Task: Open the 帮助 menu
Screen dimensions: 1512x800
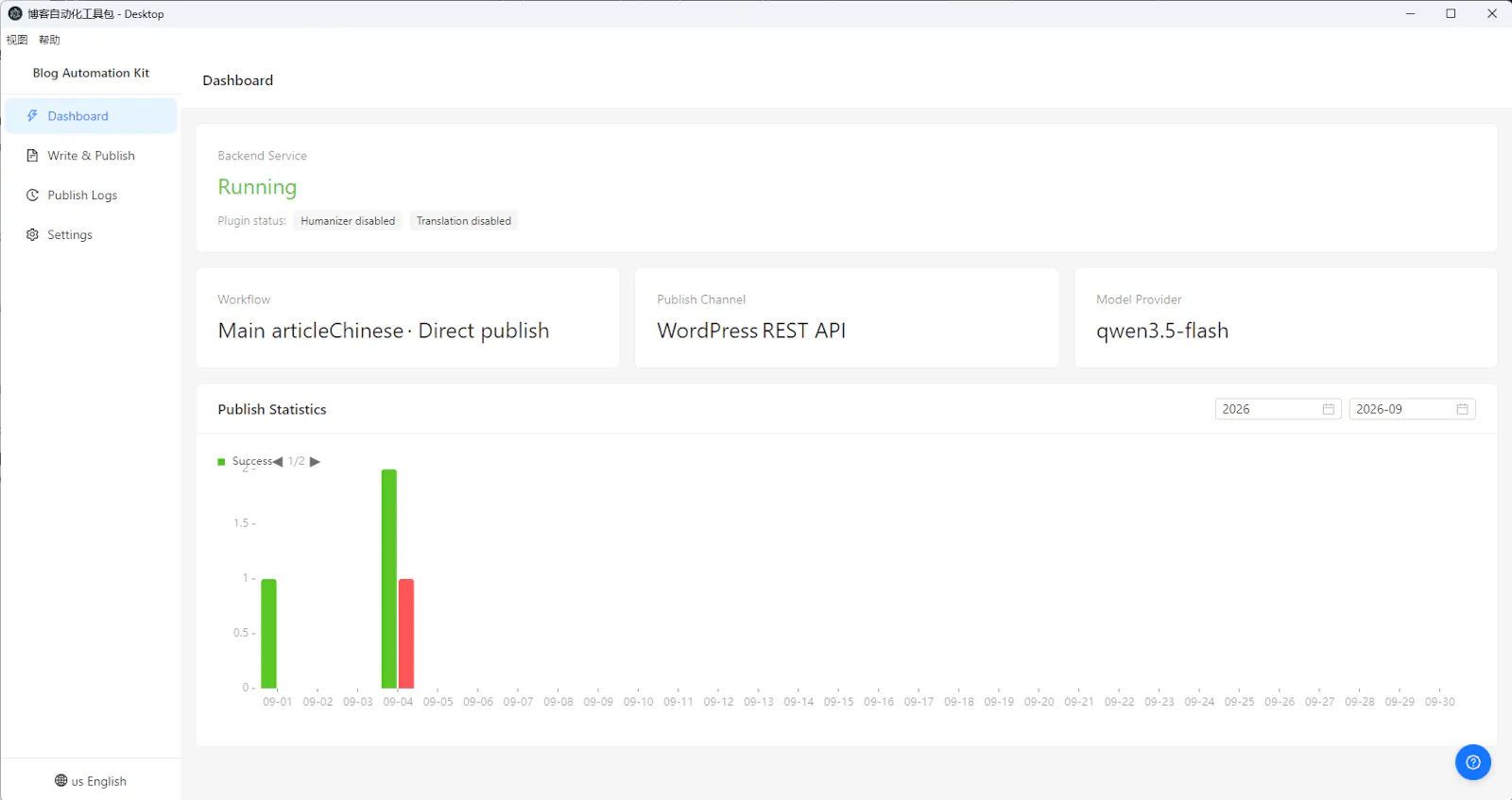Action: pyautogui.click(x=49, y=40)
